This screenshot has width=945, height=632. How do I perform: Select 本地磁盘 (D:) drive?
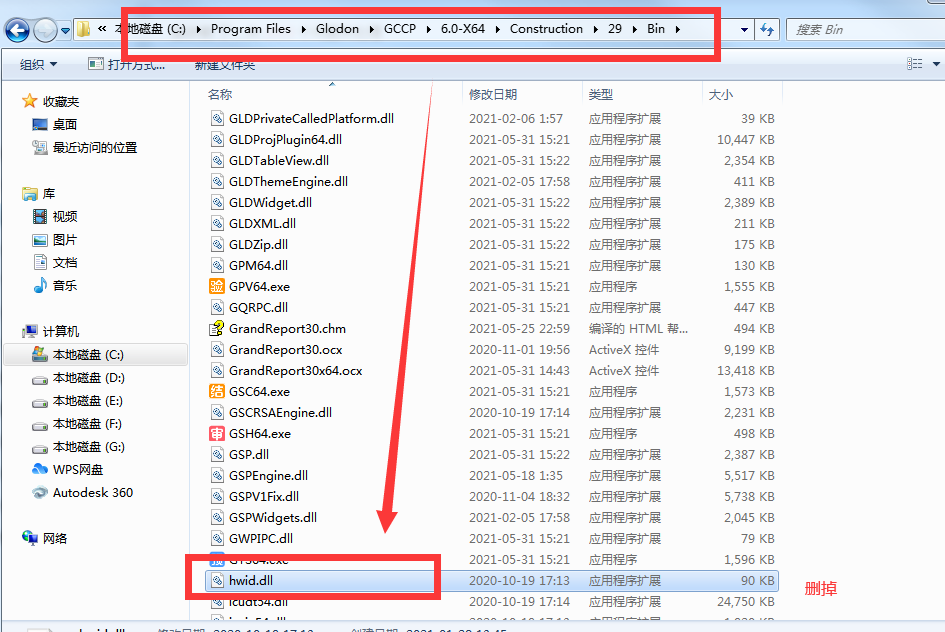(78, 378)
